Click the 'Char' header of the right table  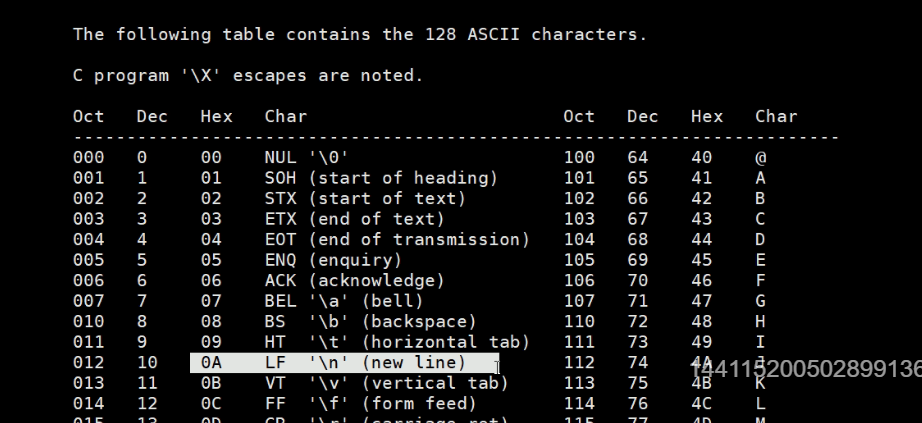[776, 116]
